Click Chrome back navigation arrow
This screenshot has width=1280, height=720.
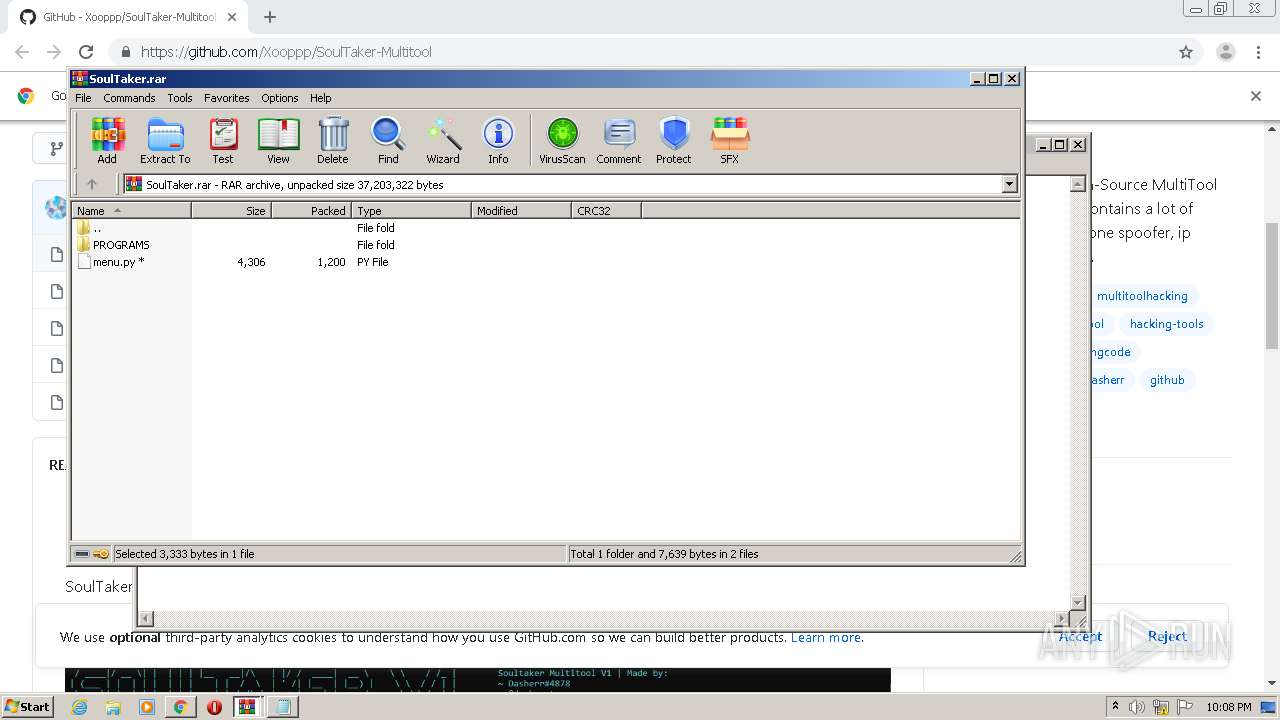pyautogui.click(x=22, y=52)
